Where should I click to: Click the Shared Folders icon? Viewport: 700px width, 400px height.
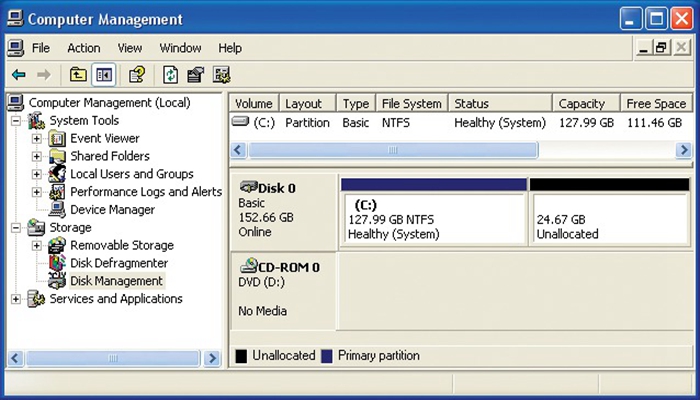(x=57, y=156)
